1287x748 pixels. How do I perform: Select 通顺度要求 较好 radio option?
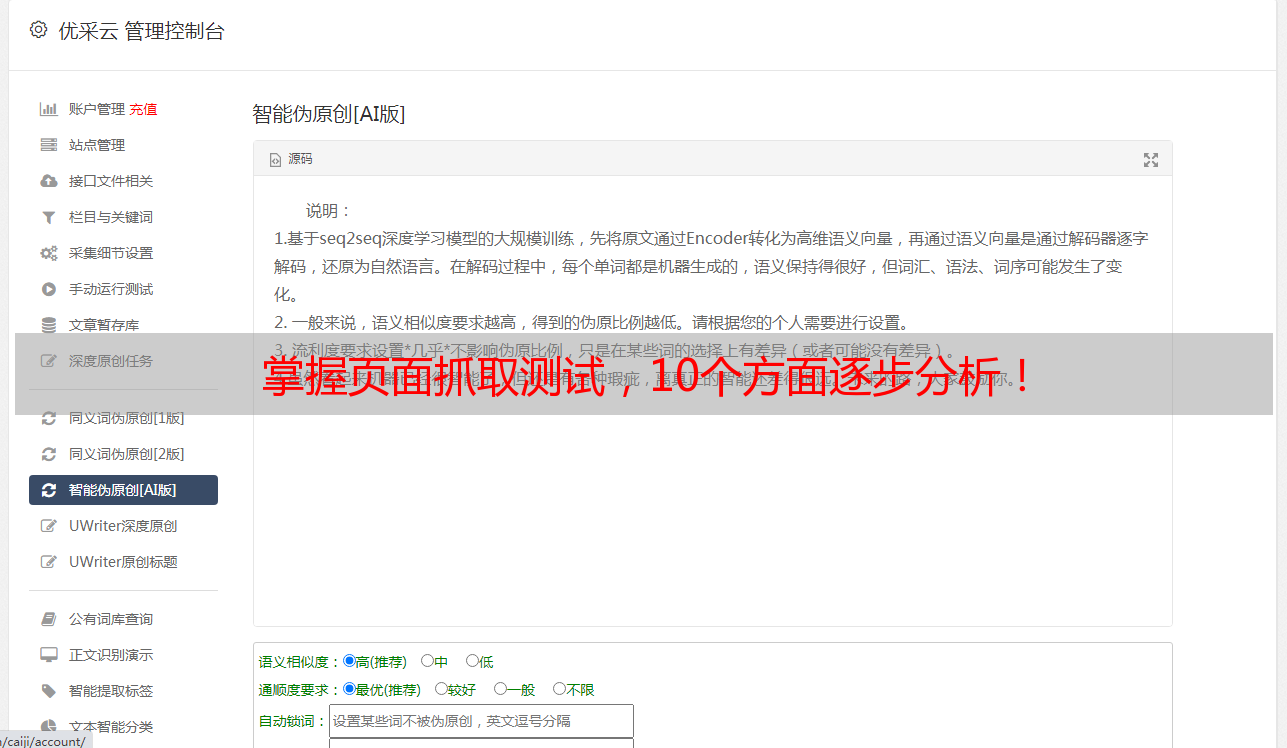point(441,689)
